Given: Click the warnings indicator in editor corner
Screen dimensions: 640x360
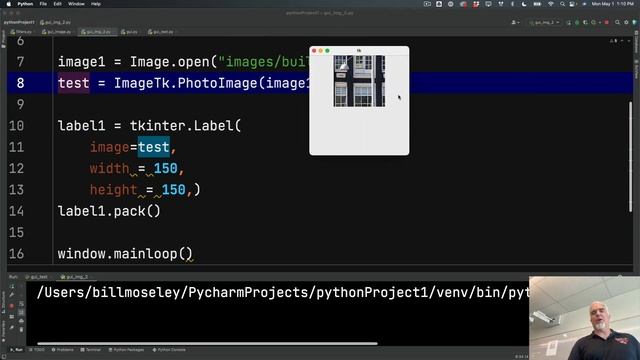Looking at the screenshot, I should (613, 41).
